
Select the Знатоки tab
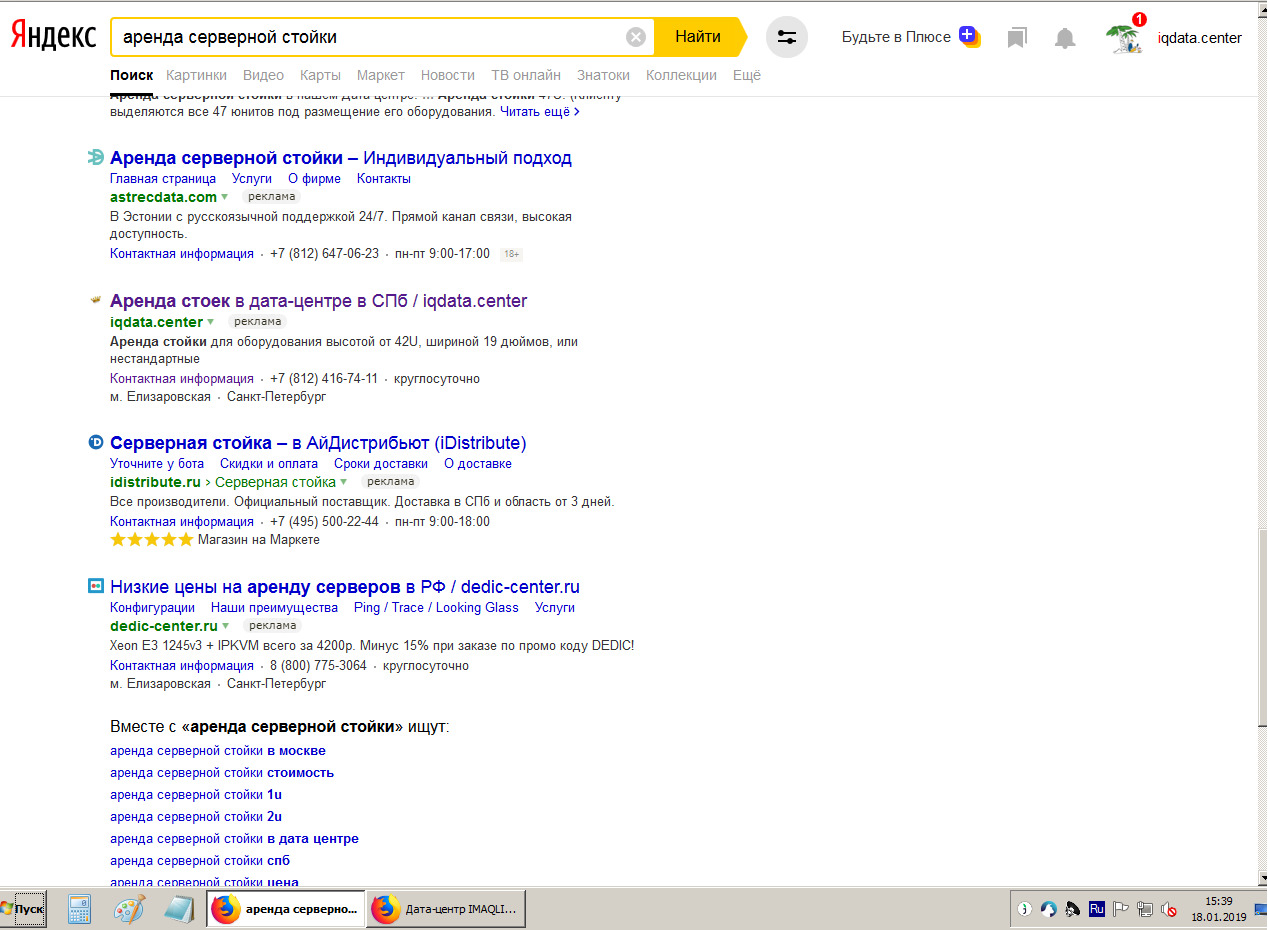pos(603,75)
